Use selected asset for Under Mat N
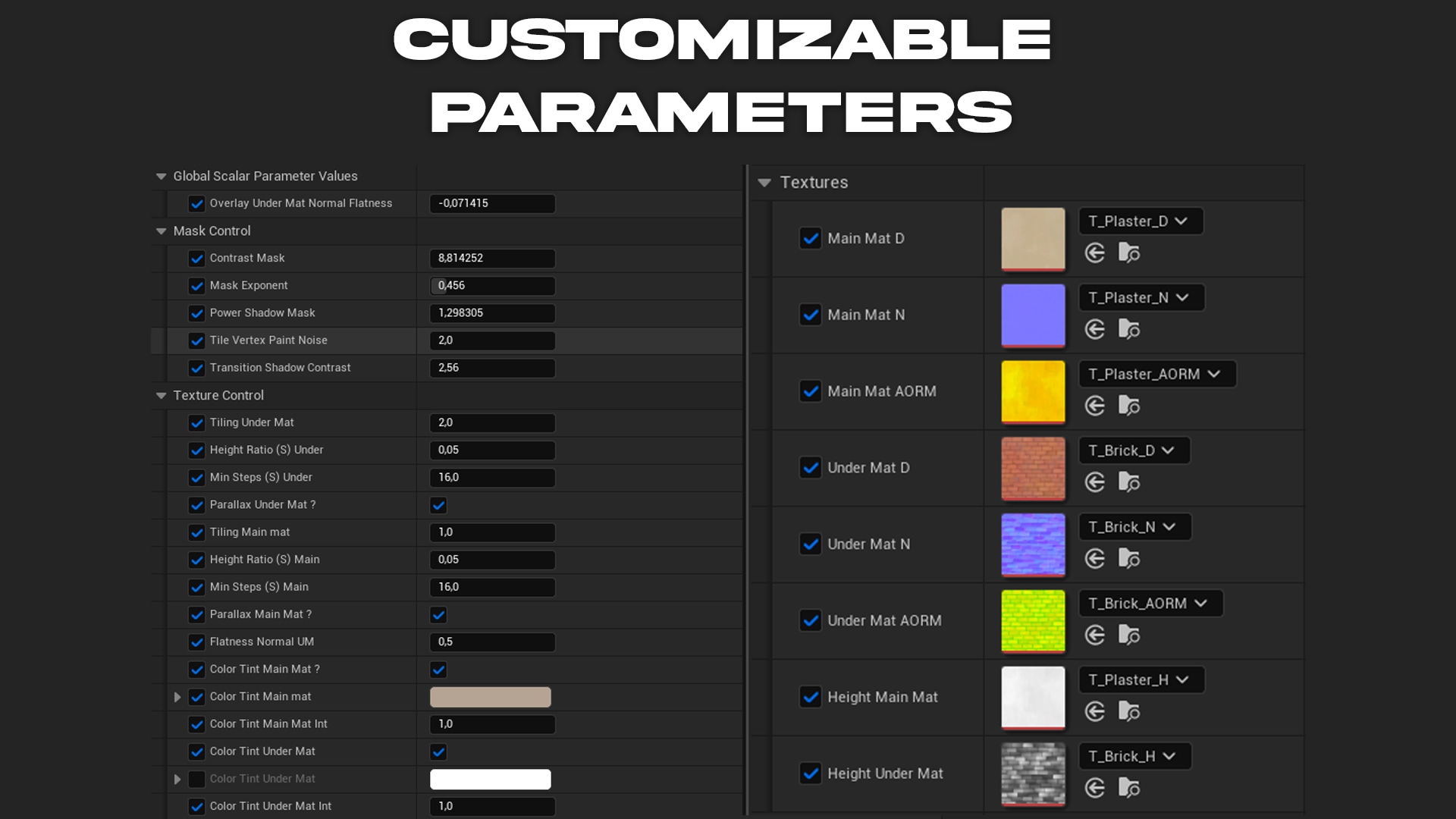 1095,558
